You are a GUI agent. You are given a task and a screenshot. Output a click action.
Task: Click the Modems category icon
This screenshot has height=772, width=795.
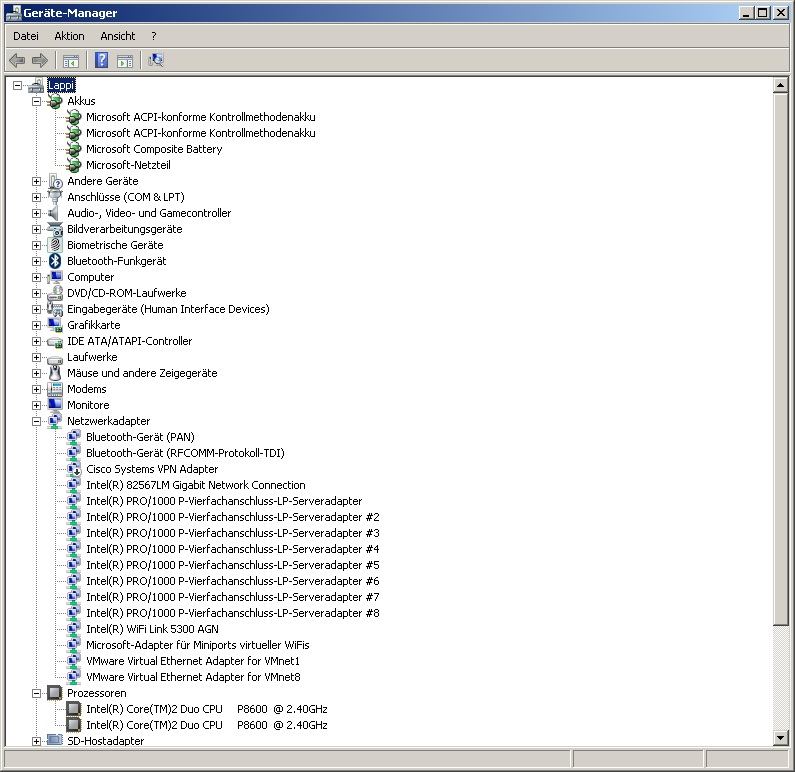(x=55, y=389)
